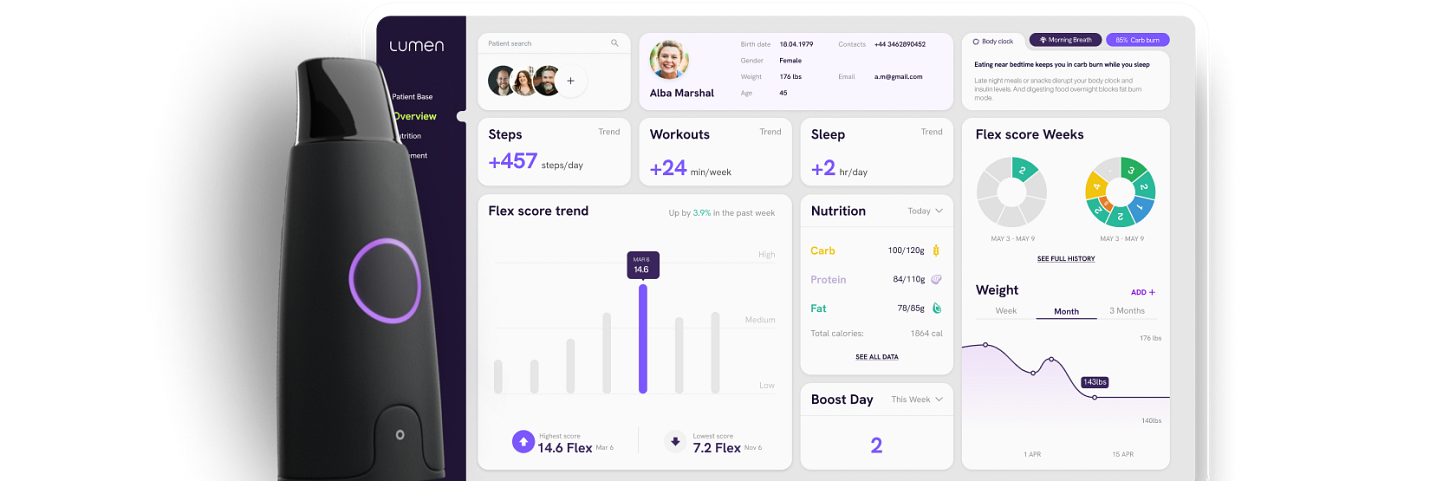Click the yellow segment labeled 4 in donut
This screenshot has height=481, width=1456.
tap(1096, 186)
